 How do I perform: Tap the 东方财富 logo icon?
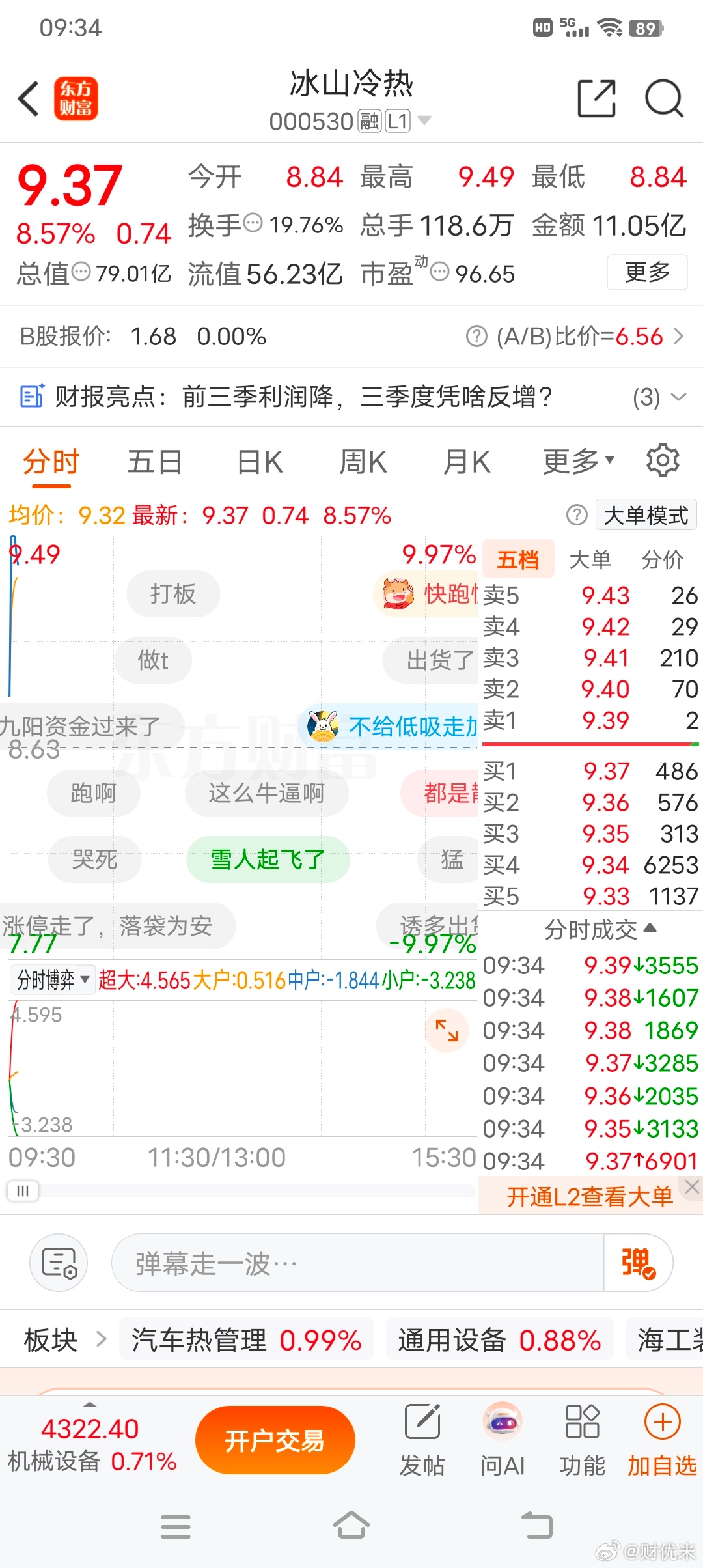pyautogui.click(x=76, y=99)
